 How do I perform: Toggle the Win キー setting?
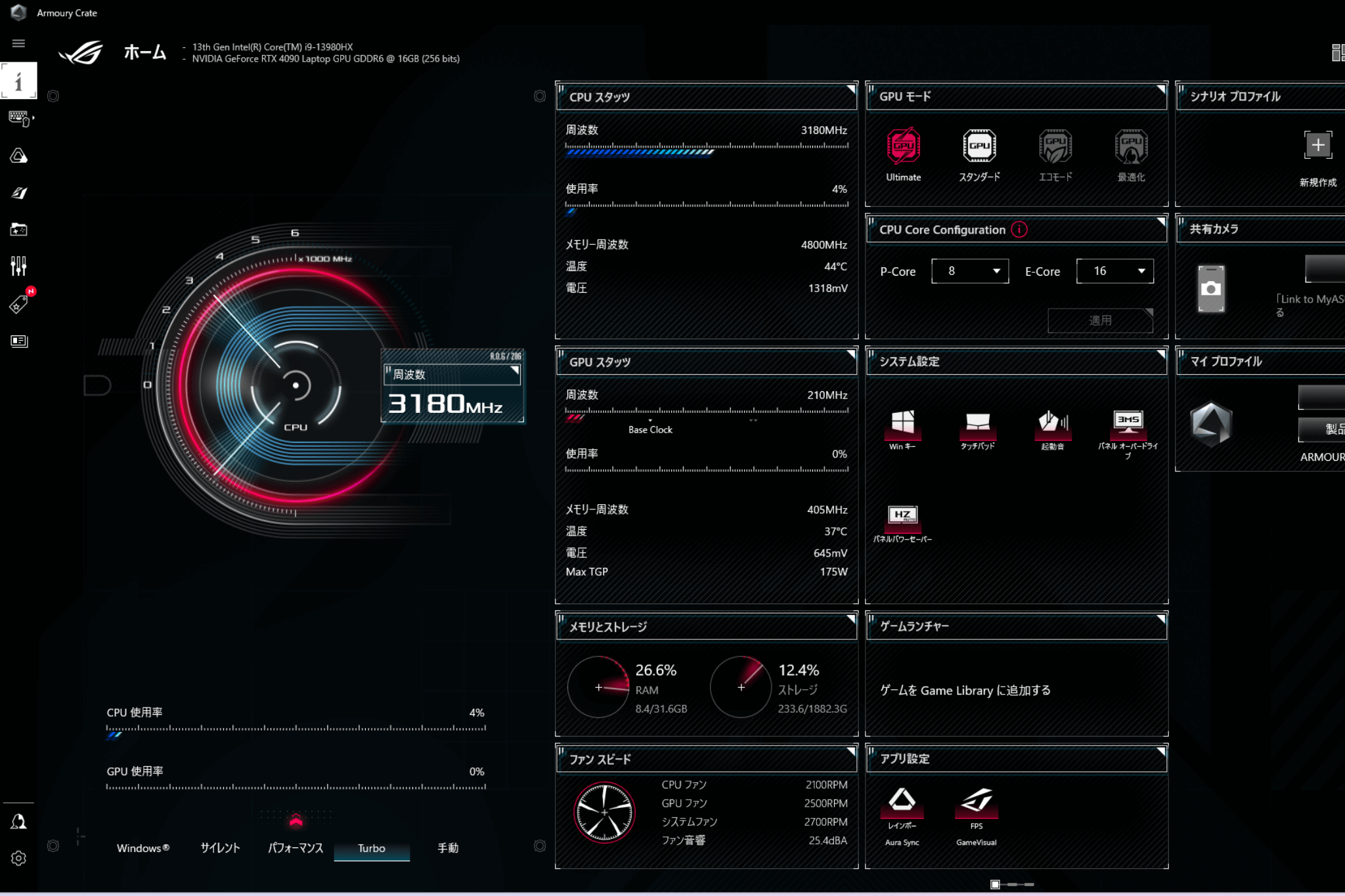click(902, 429)
